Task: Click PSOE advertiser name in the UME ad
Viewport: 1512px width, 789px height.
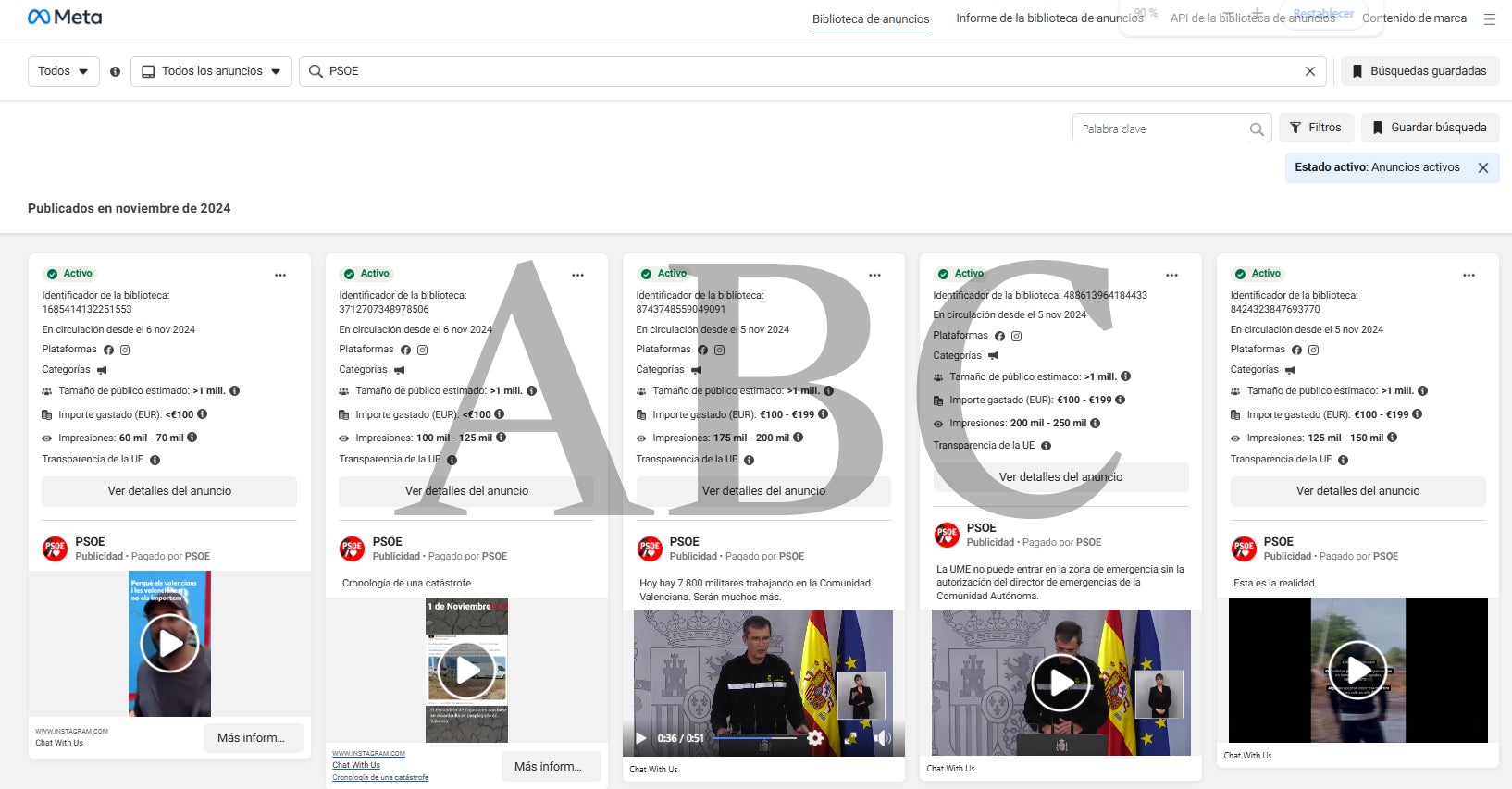Action: point(982,528)
